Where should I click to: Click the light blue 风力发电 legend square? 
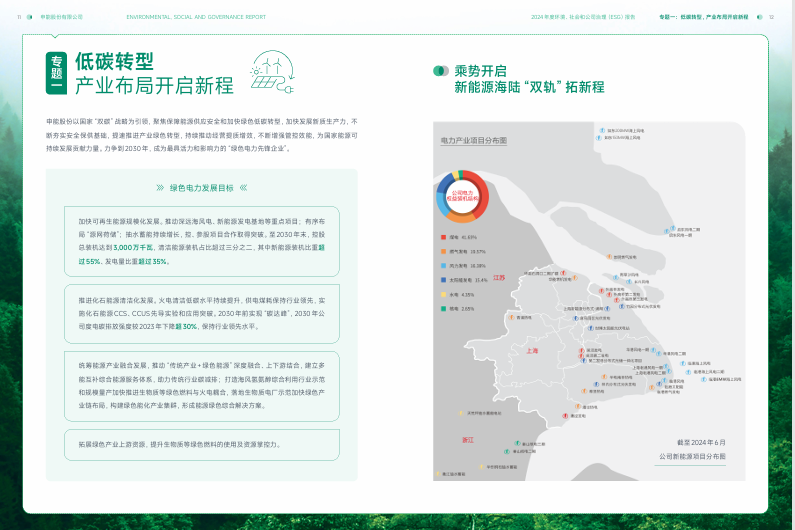[441, 266]
